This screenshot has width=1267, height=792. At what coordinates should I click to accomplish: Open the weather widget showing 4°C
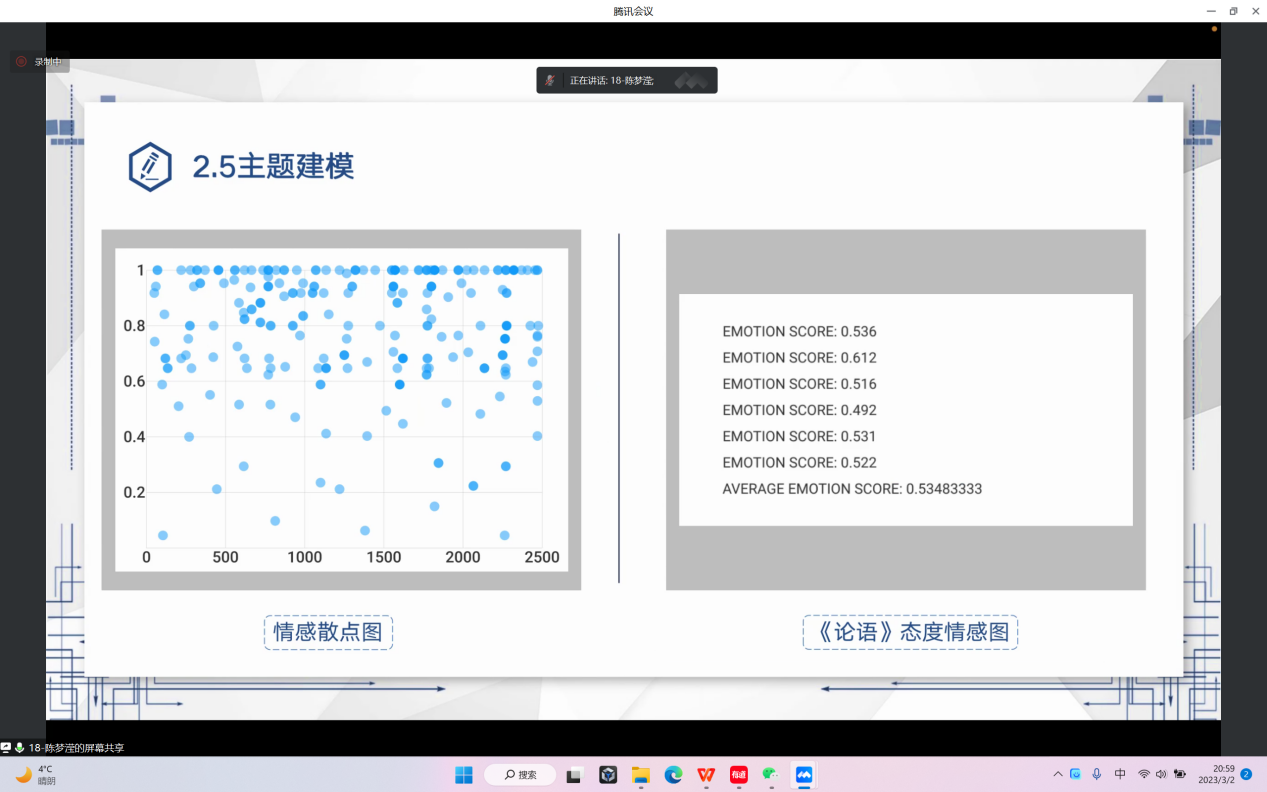36,775
